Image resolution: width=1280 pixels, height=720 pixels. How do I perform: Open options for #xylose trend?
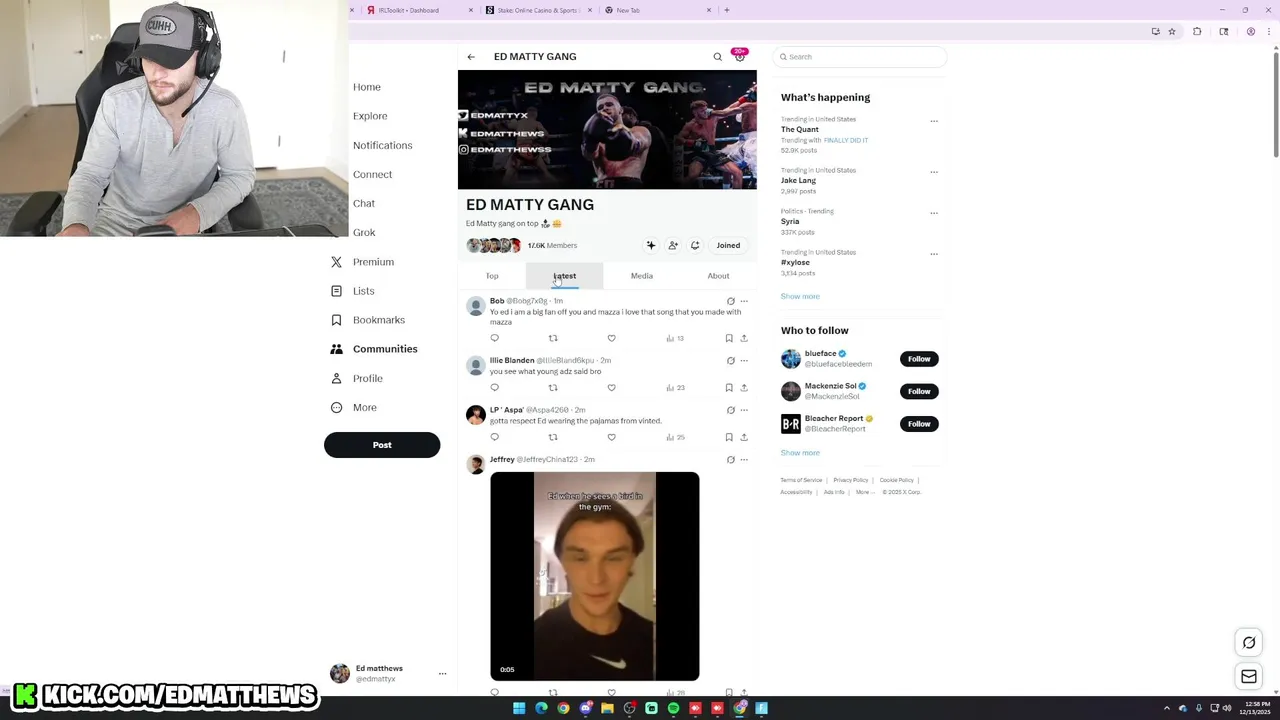[x=934, y=254]
